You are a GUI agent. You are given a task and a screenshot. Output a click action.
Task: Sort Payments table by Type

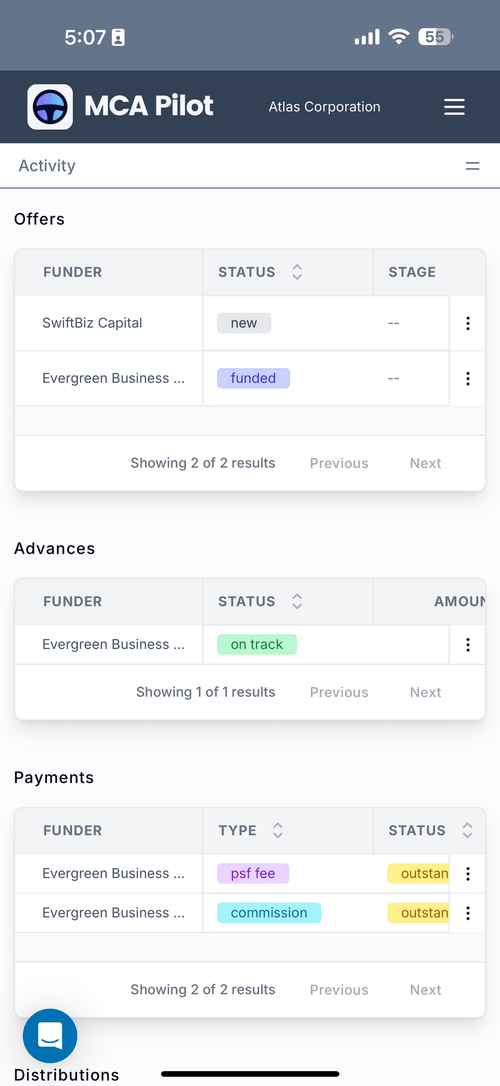tap(278, 830)
